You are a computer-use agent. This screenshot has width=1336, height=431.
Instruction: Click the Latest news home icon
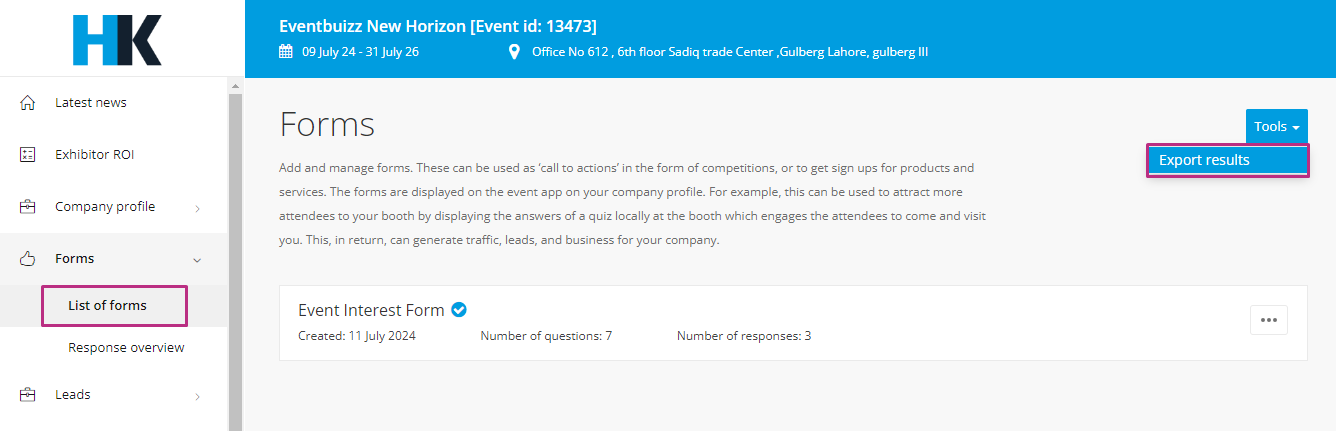[x=28, y=103]
